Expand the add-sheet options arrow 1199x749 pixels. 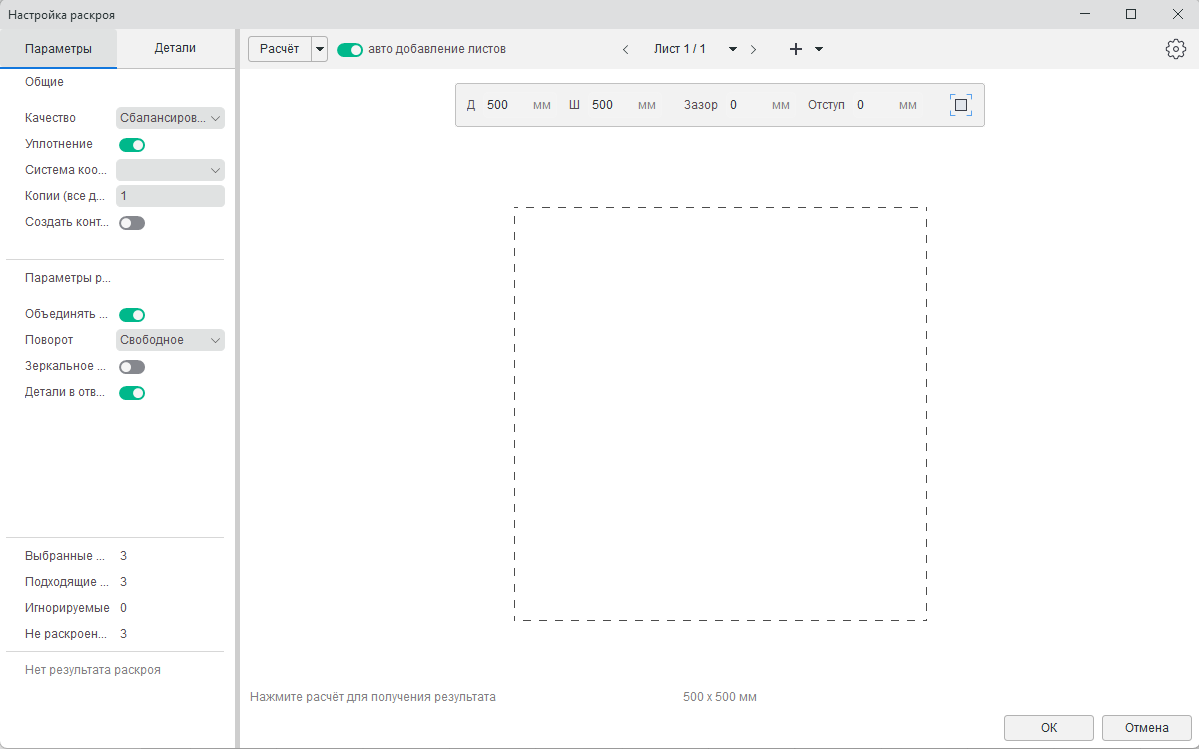coord(819,49)
